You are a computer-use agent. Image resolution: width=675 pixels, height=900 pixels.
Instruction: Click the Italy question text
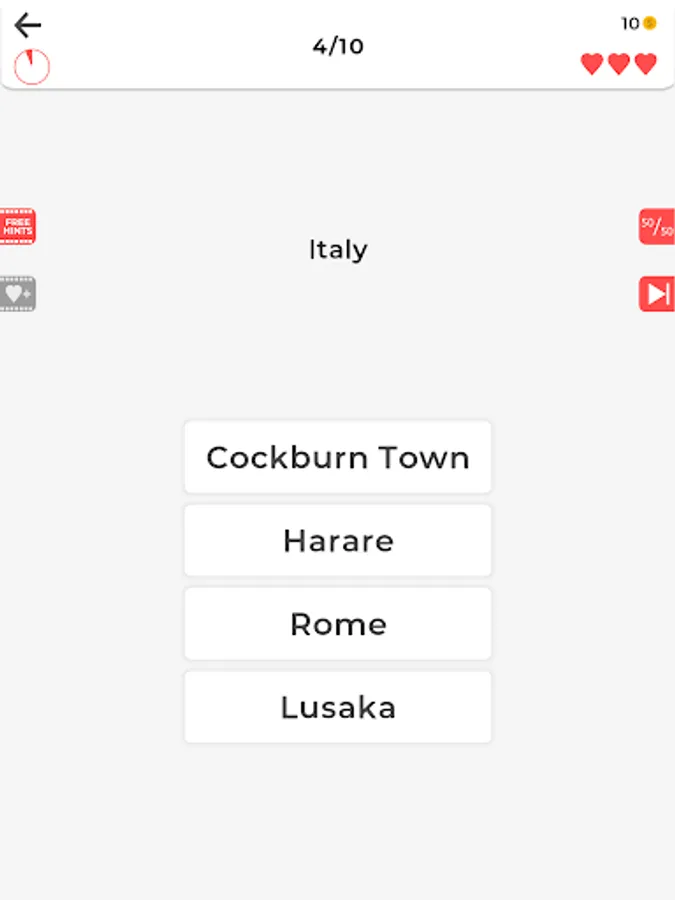[338, 249]
